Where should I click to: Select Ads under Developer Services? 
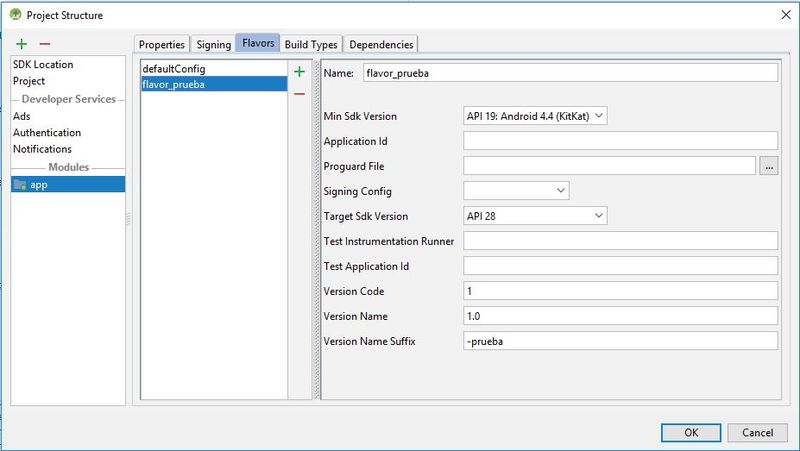click(68, 116)
